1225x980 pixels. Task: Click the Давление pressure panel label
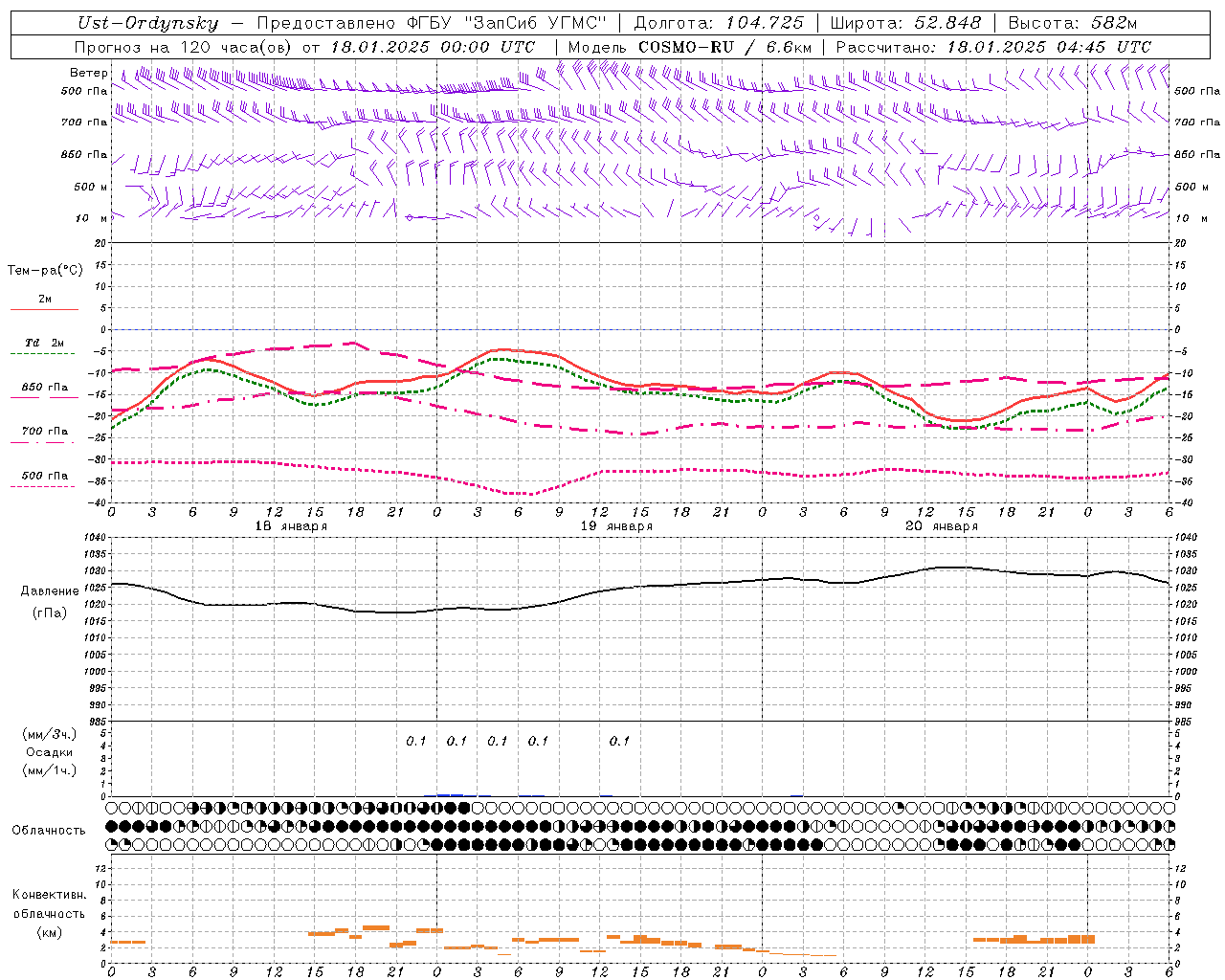click(x=50, y=591)
